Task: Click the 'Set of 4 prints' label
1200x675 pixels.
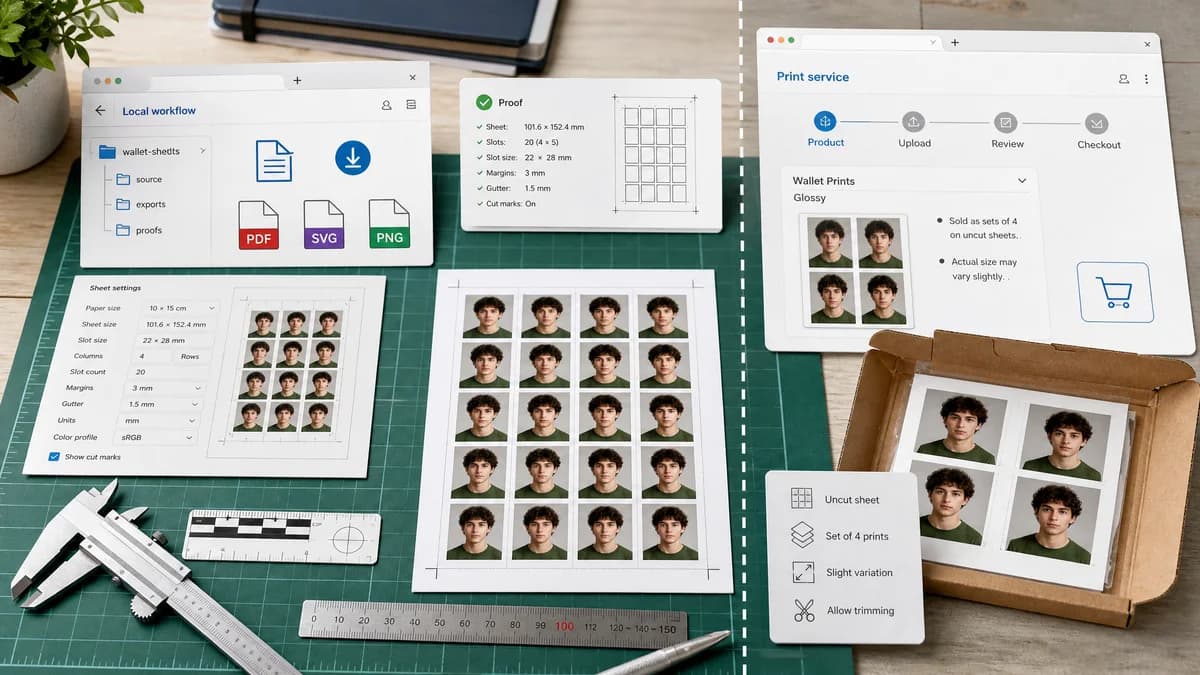Action: [x=857, y=536]
